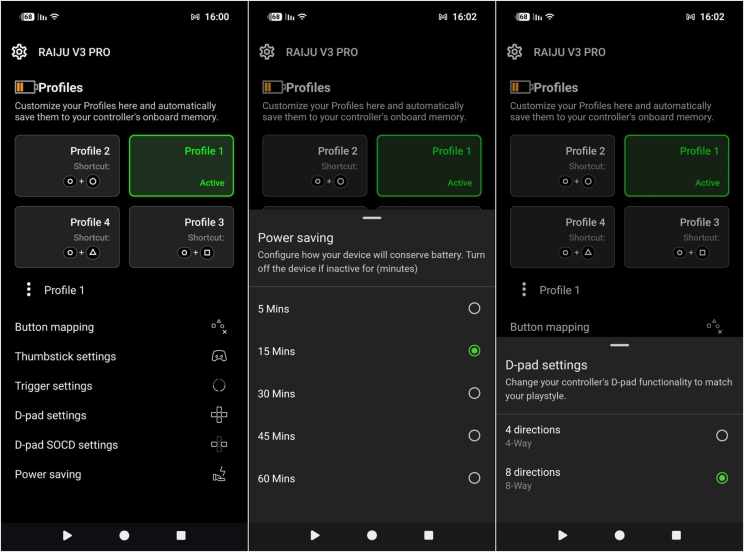Select Profile 2 card in left screenshot
This screenshot has width=744, height=552.
tap(67, 166)
